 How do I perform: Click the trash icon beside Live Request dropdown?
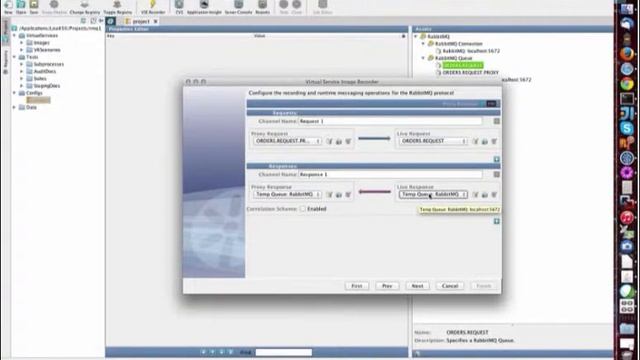494,141
